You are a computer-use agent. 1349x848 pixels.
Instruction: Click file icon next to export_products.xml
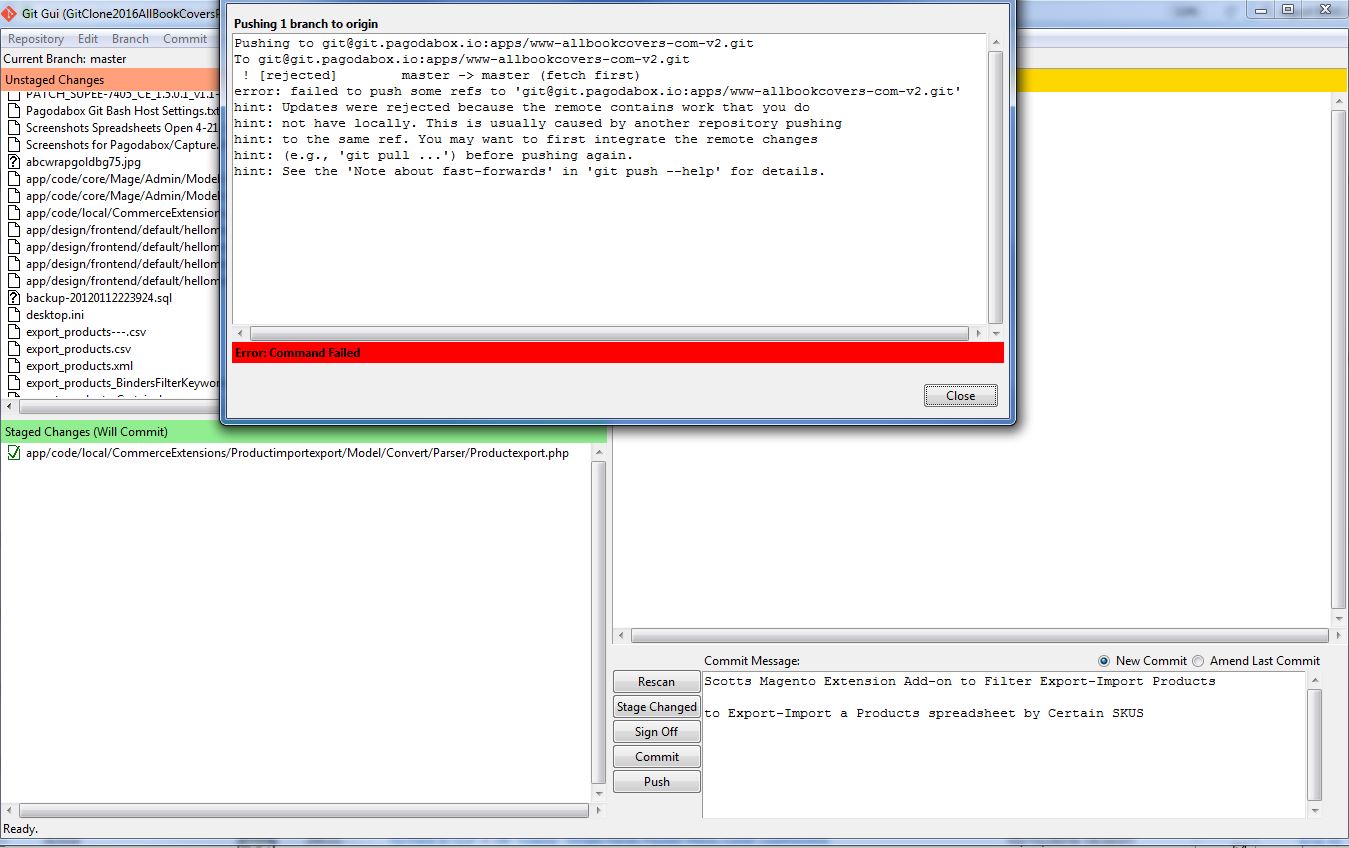click(14, 366)
